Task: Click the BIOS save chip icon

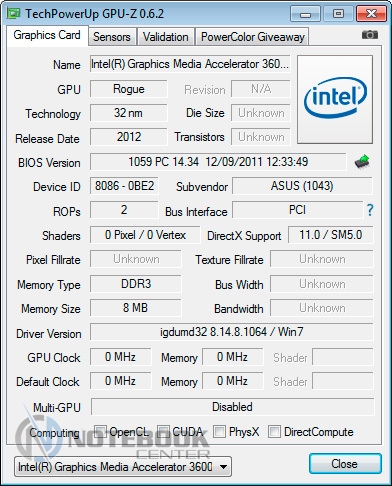Action: (362, 162)
